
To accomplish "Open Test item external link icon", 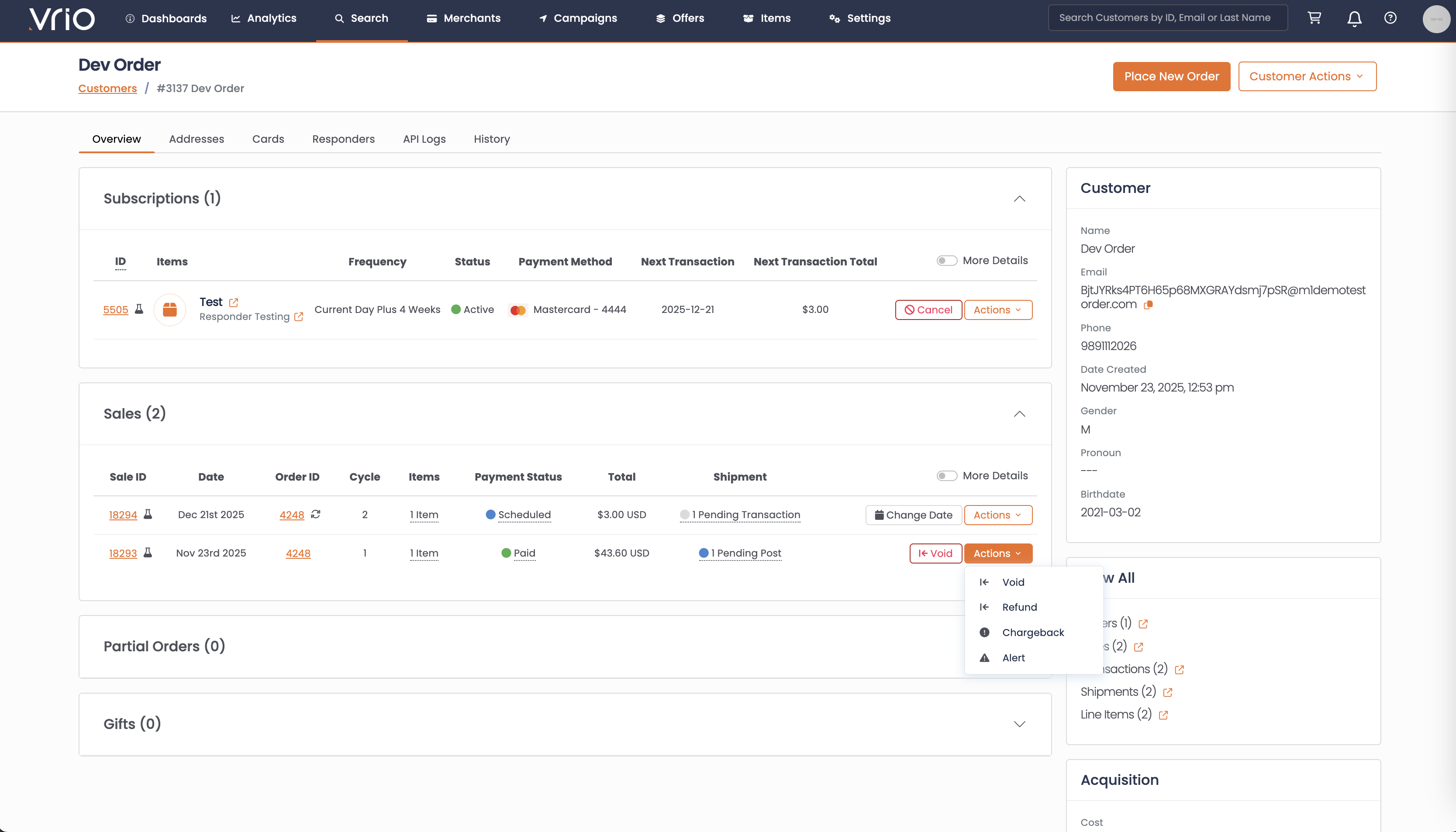I will click(x=233, y=302).
